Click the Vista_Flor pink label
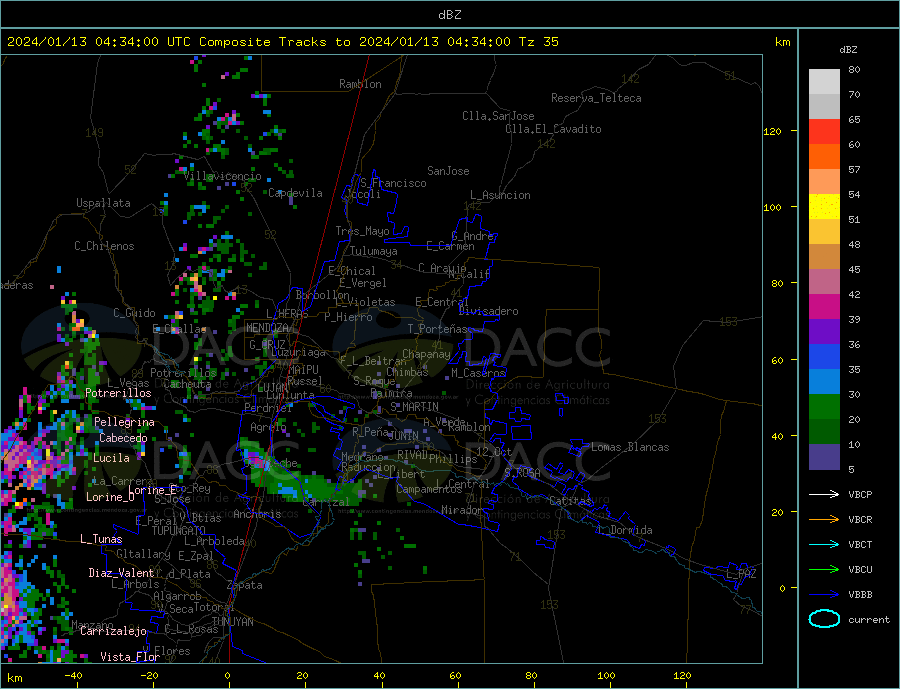 click(x=130, y=657)
